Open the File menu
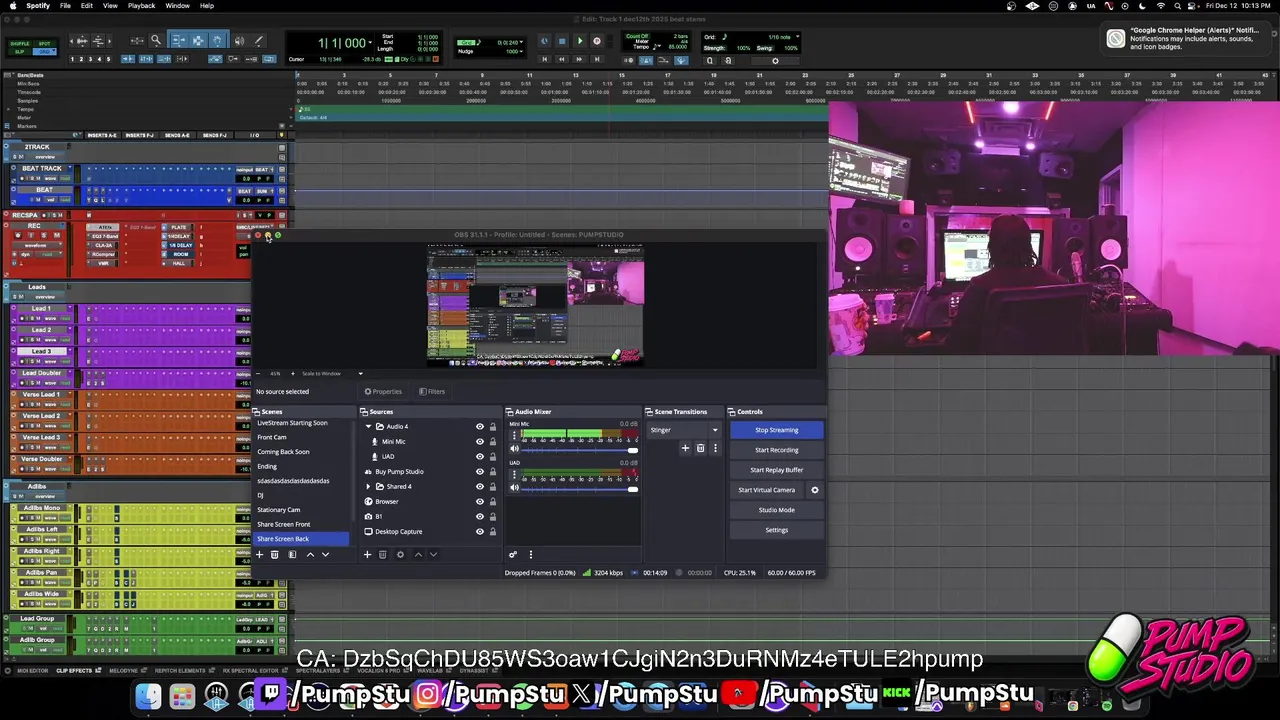 point(65,6)
